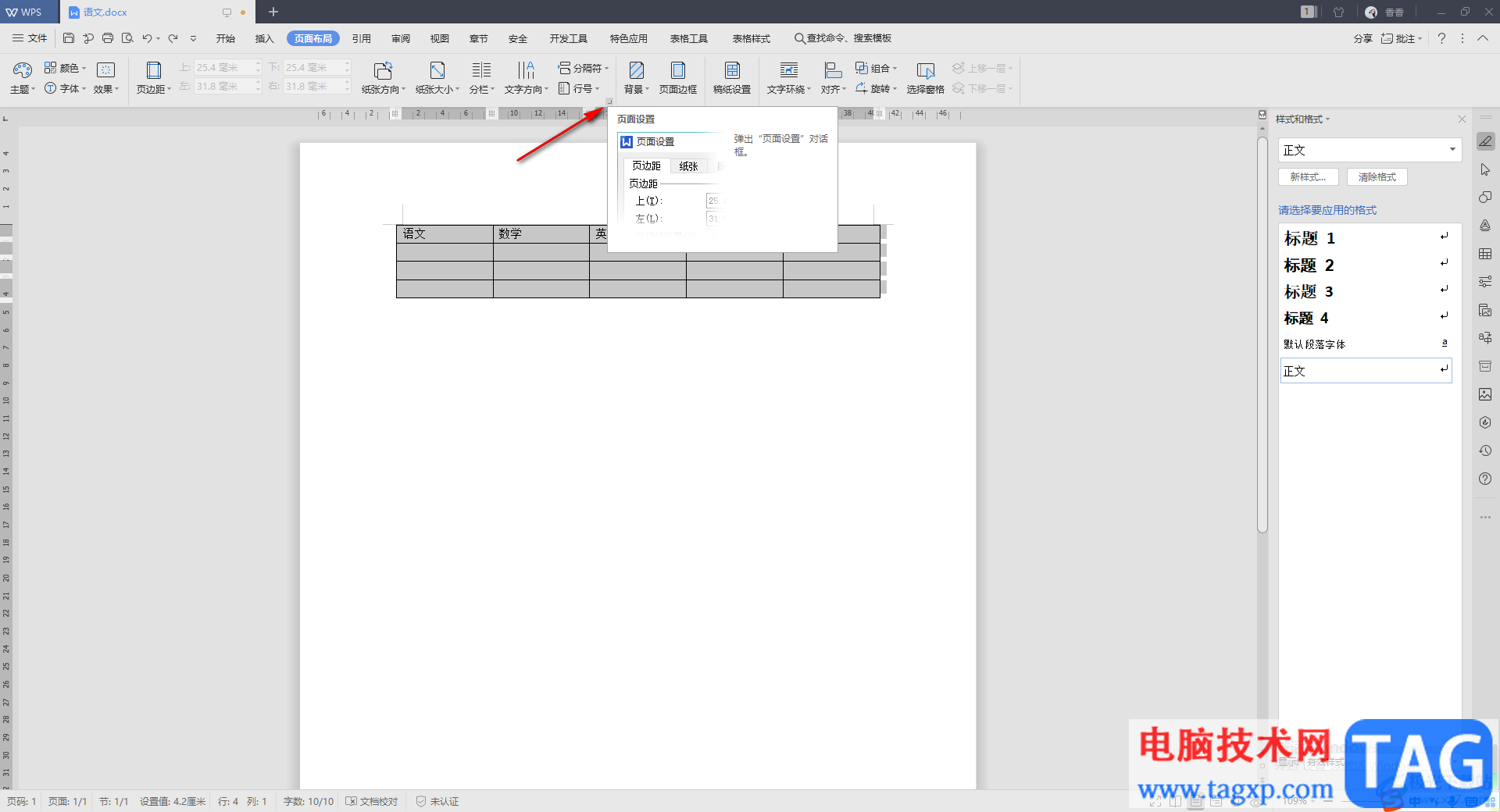The image size is (1500, 812).
Task: Switch to the 审阅 review tab
Action: [401, 38]
